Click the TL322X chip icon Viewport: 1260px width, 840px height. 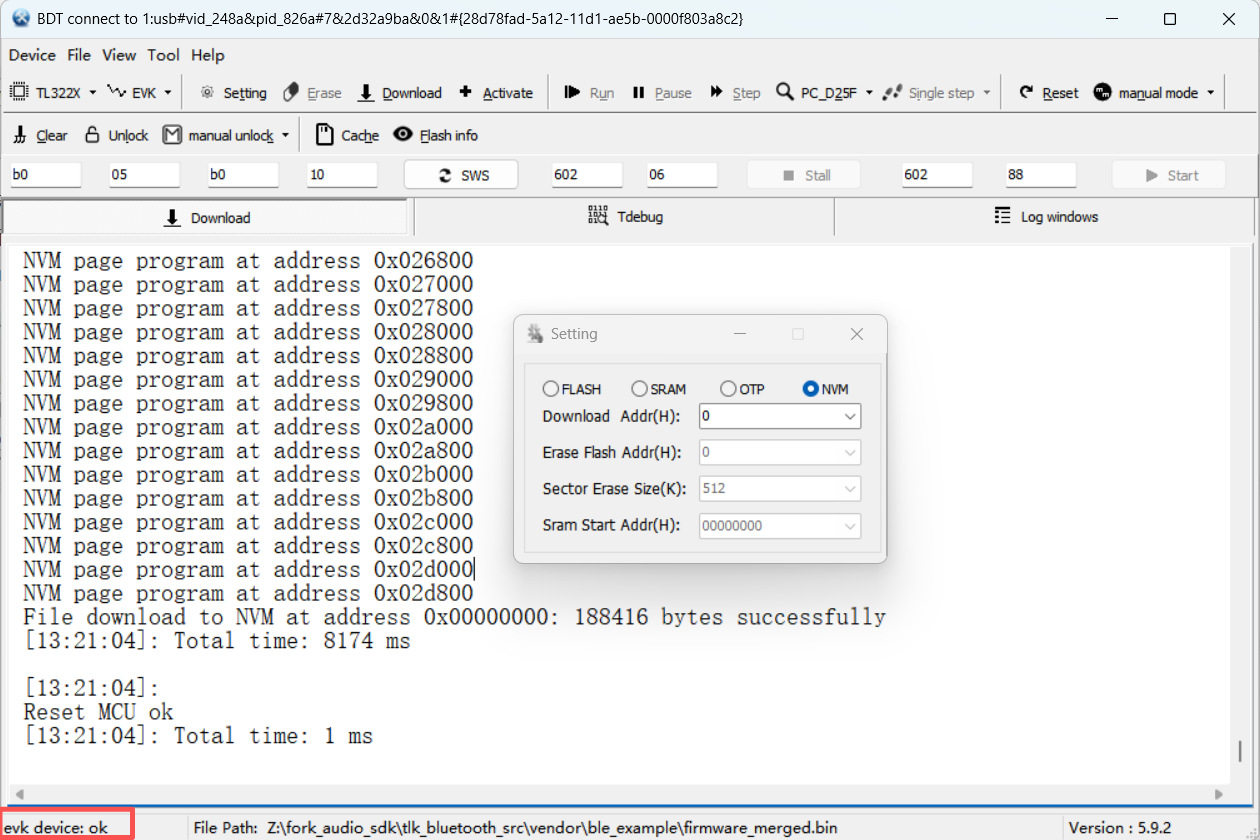click(x=19, y=92)
